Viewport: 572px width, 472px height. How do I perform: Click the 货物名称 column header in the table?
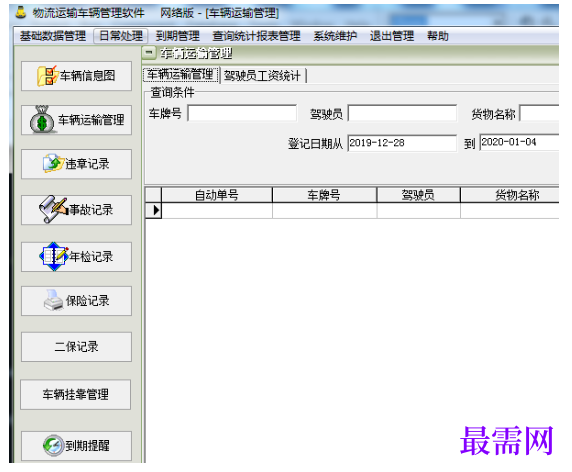[510, 195]
